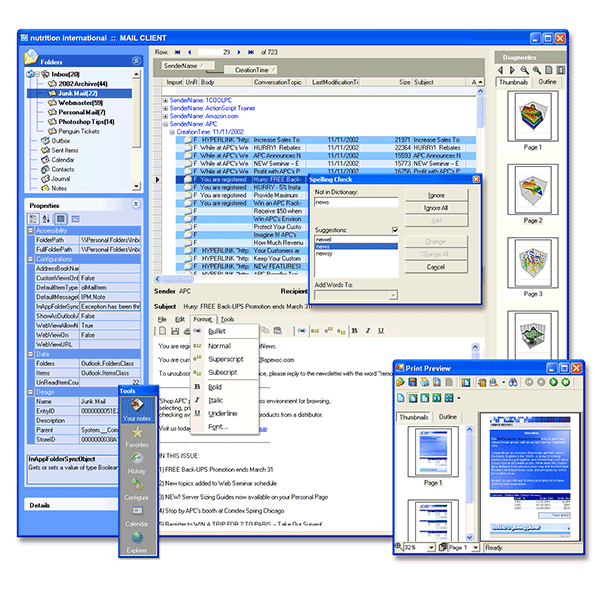
Task: Select Page 1 thumbnail in Print Preview
Action: (x=433, y=452)
